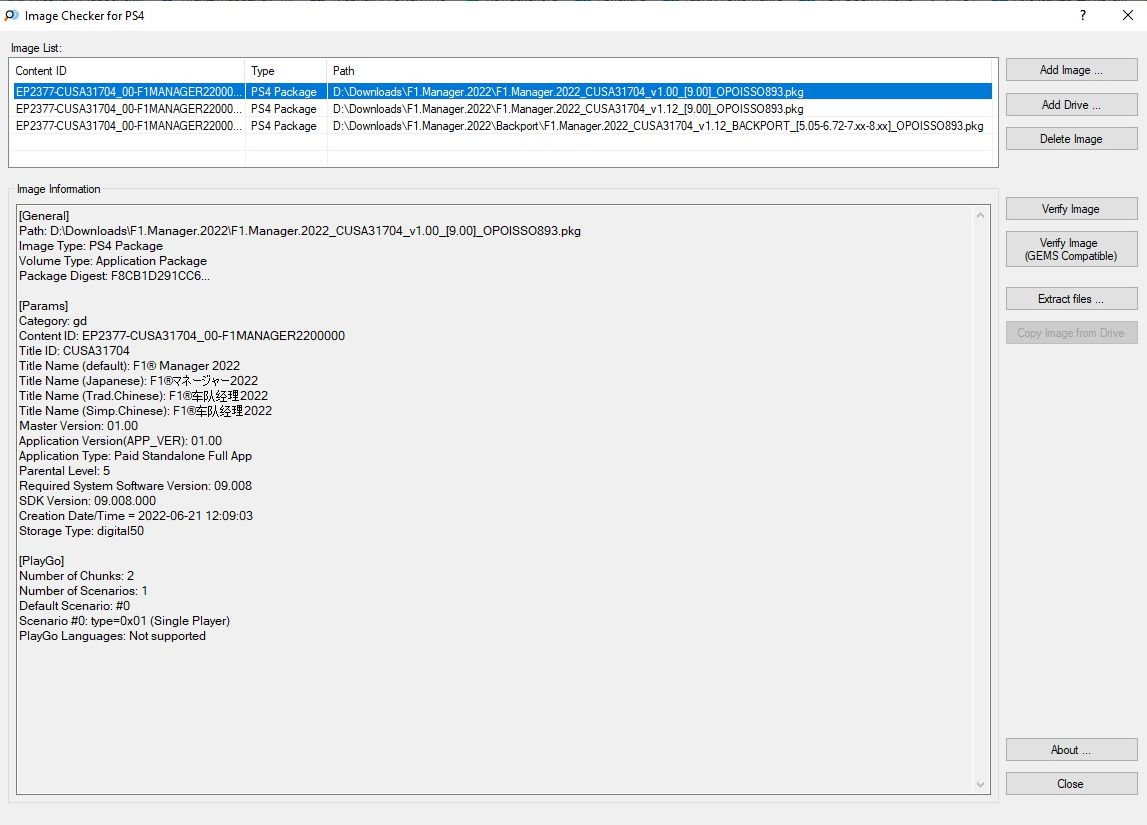Image resolution: width=1147 pixels, height=825 pixels.
Task: Click the Default Scenario: #0 line
Action: [x=75, y=606]
